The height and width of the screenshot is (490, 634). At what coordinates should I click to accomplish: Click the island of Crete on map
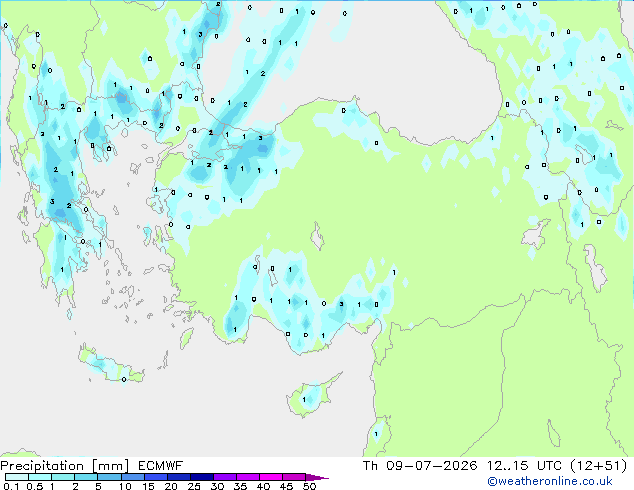[110, 366]
